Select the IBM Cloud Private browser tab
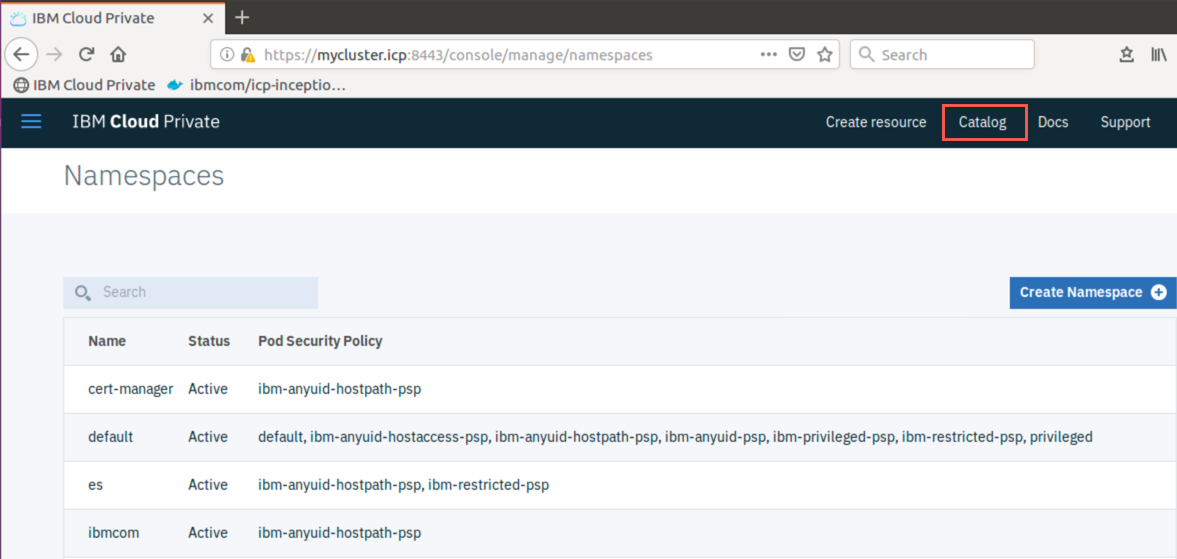Viewport: 1177px width, 559px height. coord(112,17)
